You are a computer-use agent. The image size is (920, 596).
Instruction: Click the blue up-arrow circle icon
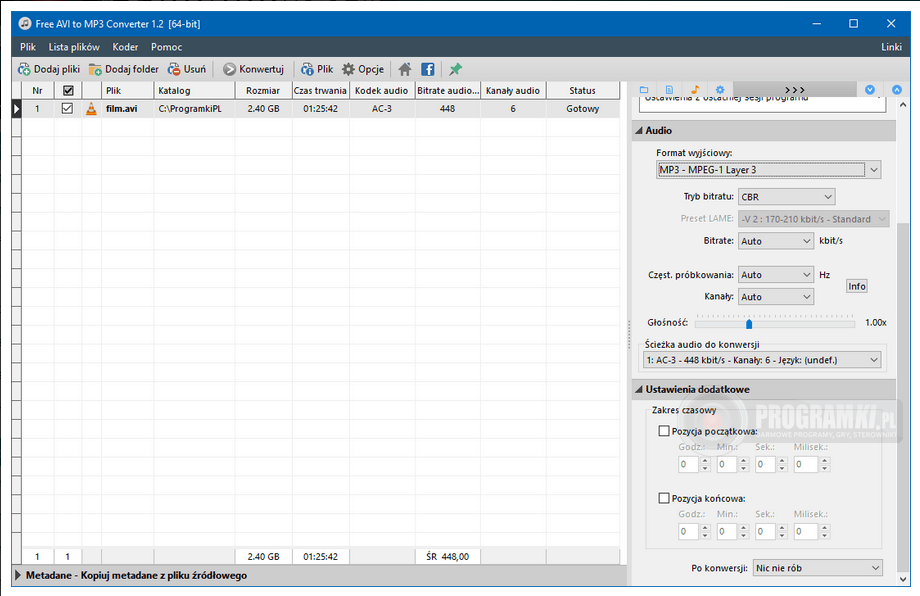pos(897,90)
